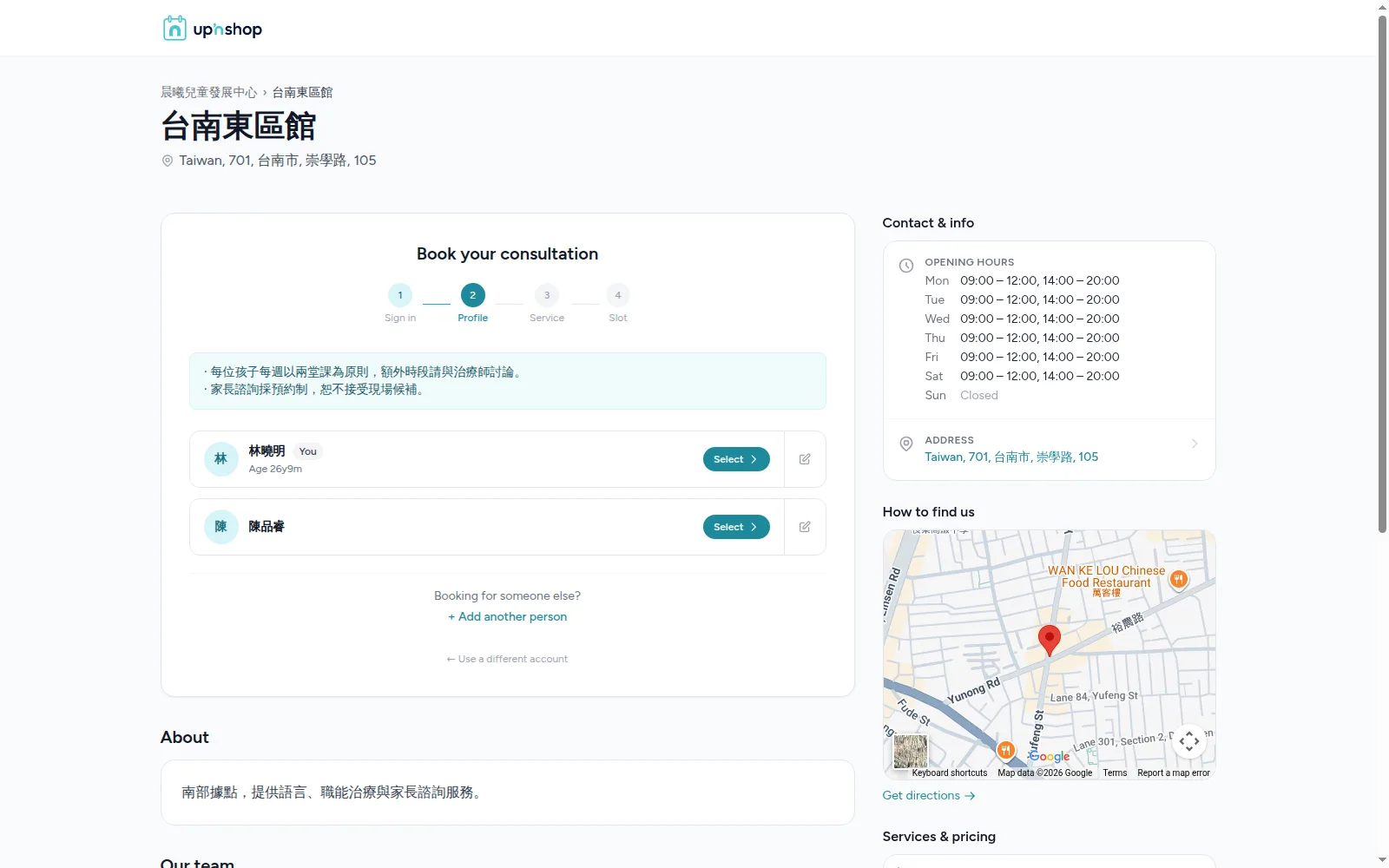Click breadcrumb 晨曦兒童發展中心

209,92
